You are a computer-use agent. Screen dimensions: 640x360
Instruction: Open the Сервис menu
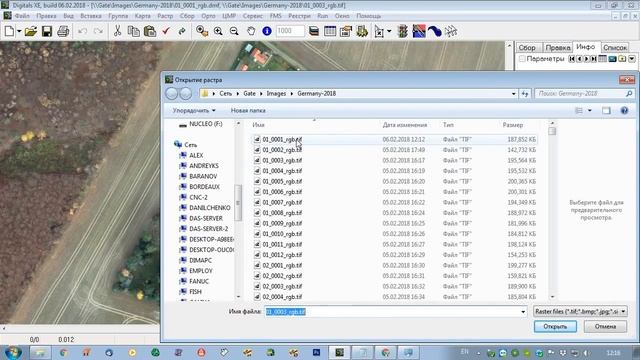pos(253,16)
